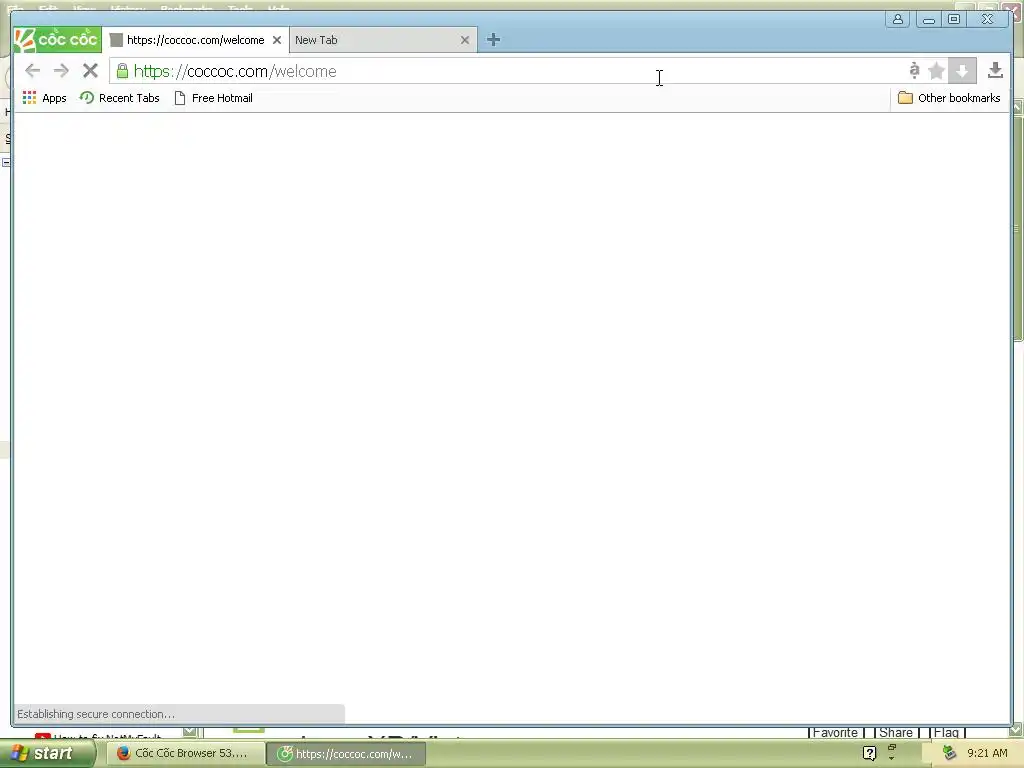Switch to Cốc Cốc Browser 53 Firefox taskbar item

(185, 754)
